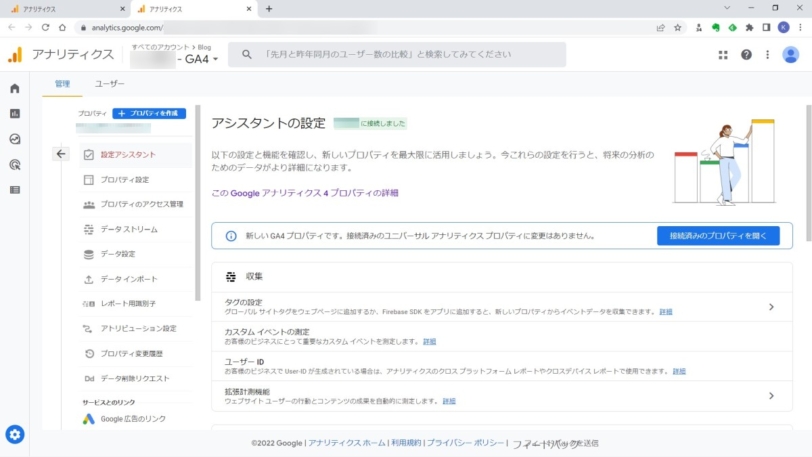Click 接続済みのプロパティを開く button
Viewport: 812px width, 457px height.
(718, 236)
